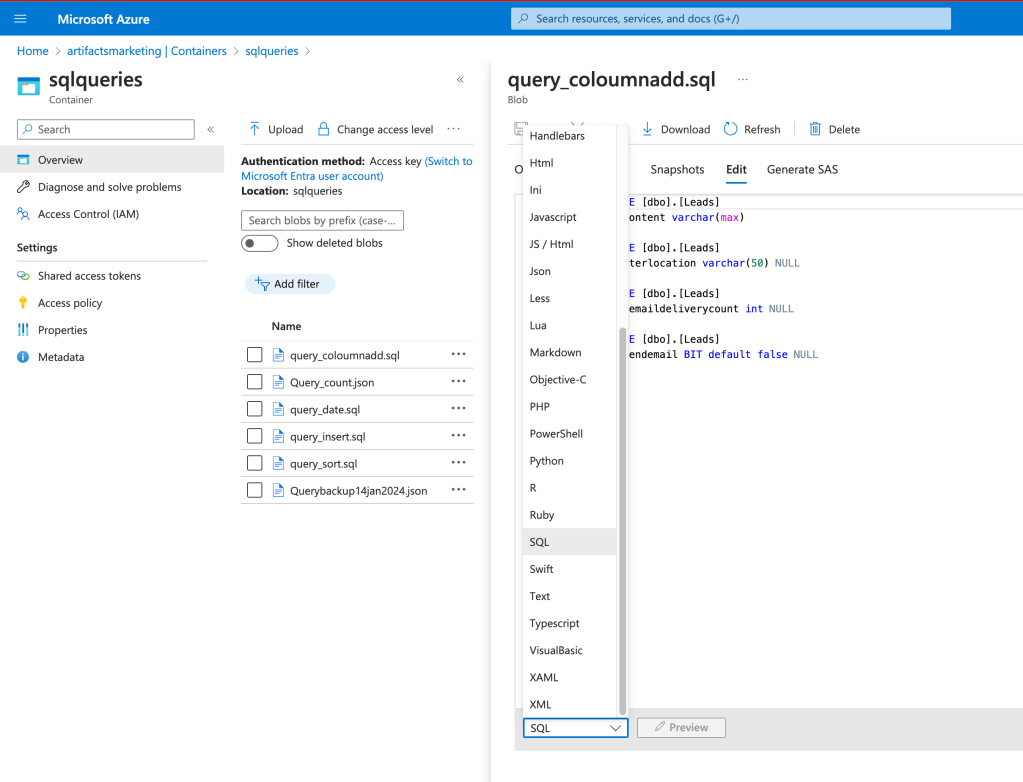
Task: Click the file icon of query_date.sql
Action: click(x=278, y=409)
